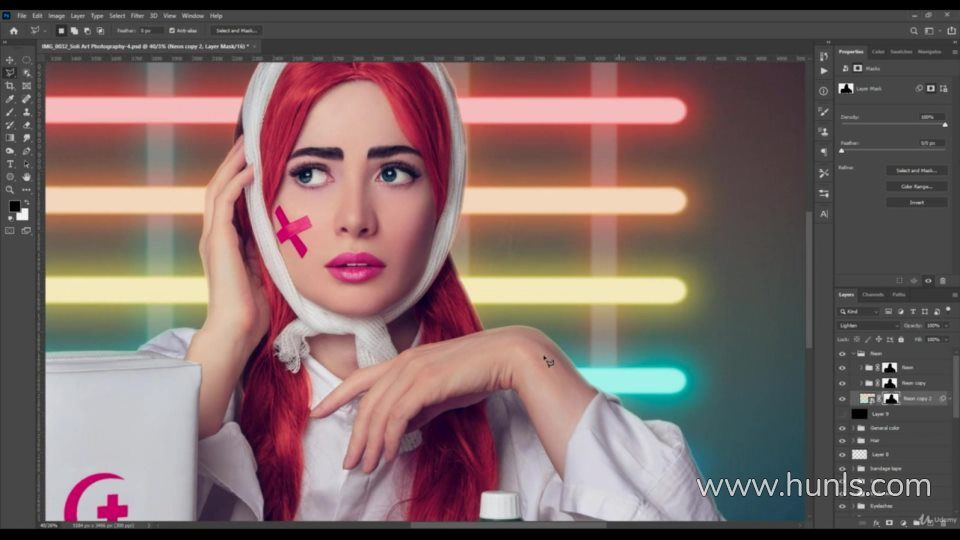This screenshot has width=960, height=540.
Task: Select the Elliptical Marquee tool
Action: coord(26,60)
